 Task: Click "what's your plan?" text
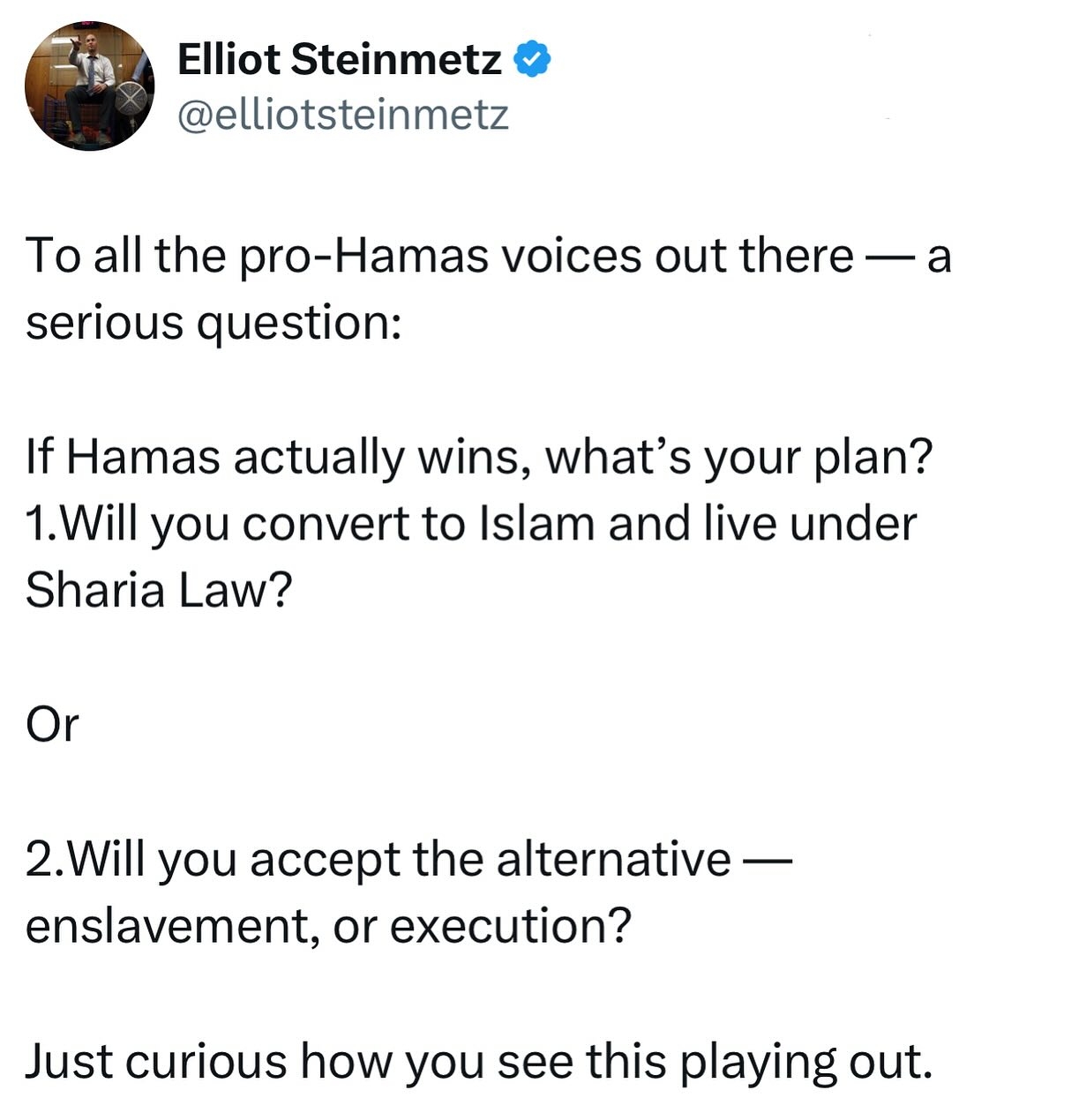739,459
